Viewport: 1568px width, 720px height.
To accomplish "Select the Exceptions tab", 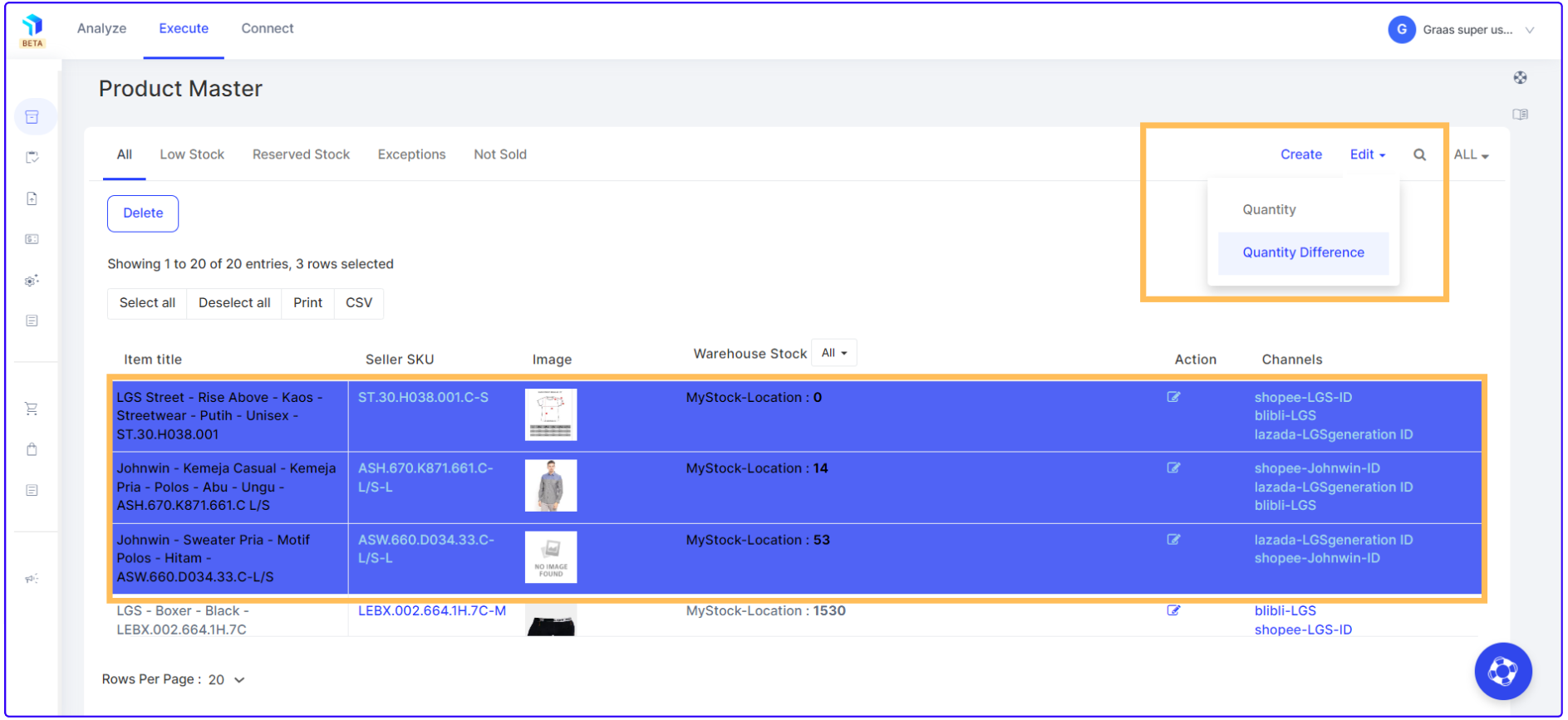I will pyautogui.click(x=411, y=154).
